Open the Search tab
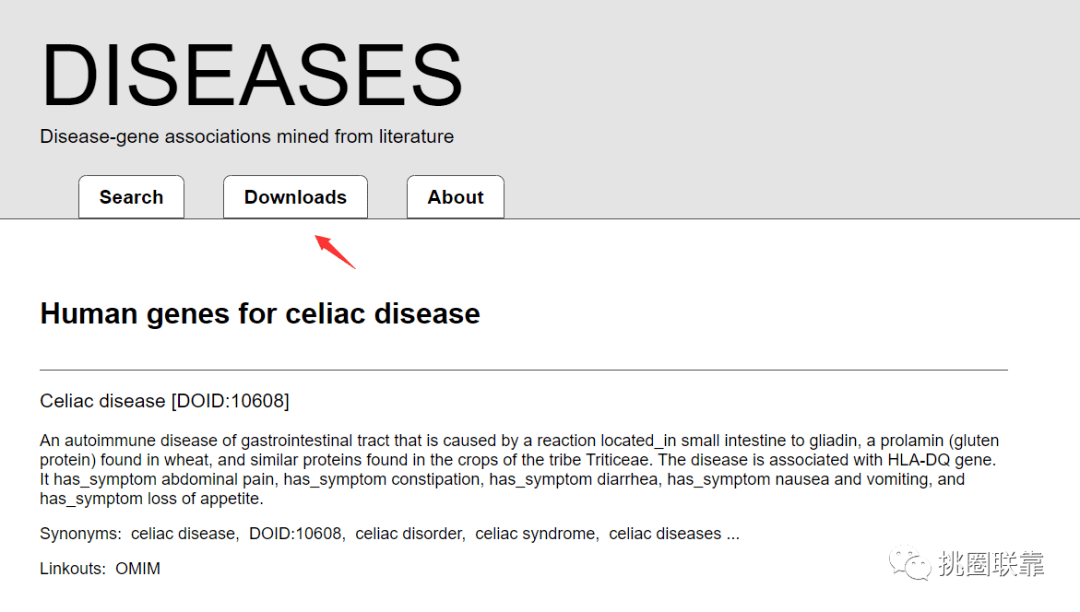Image resolution: width=1080 pixels, height=612 pixels. pos(131,197)
